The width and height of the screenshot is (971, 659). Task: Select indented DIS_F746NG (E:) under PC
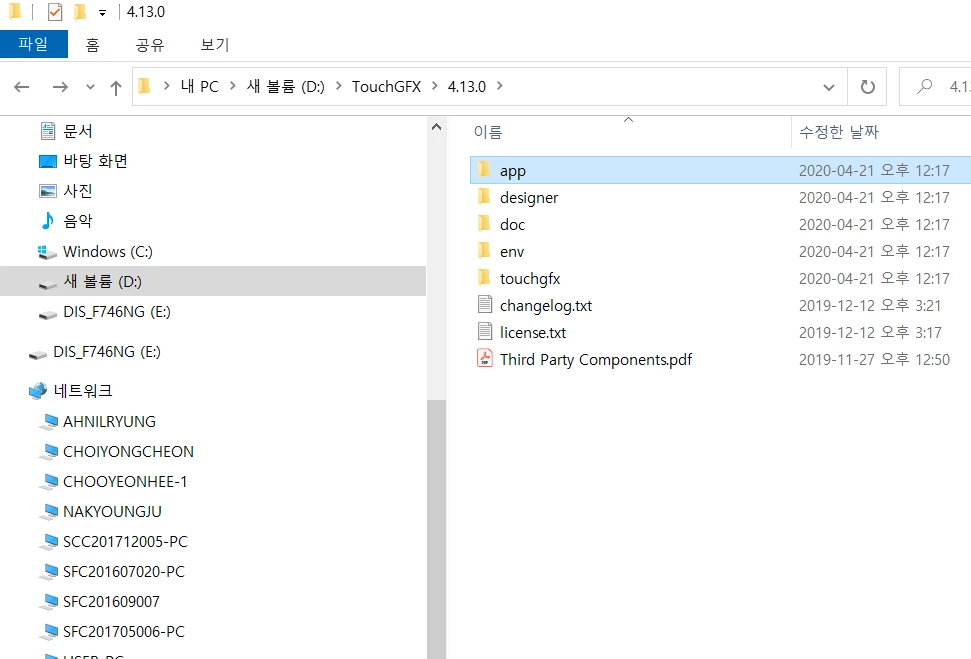116,312
